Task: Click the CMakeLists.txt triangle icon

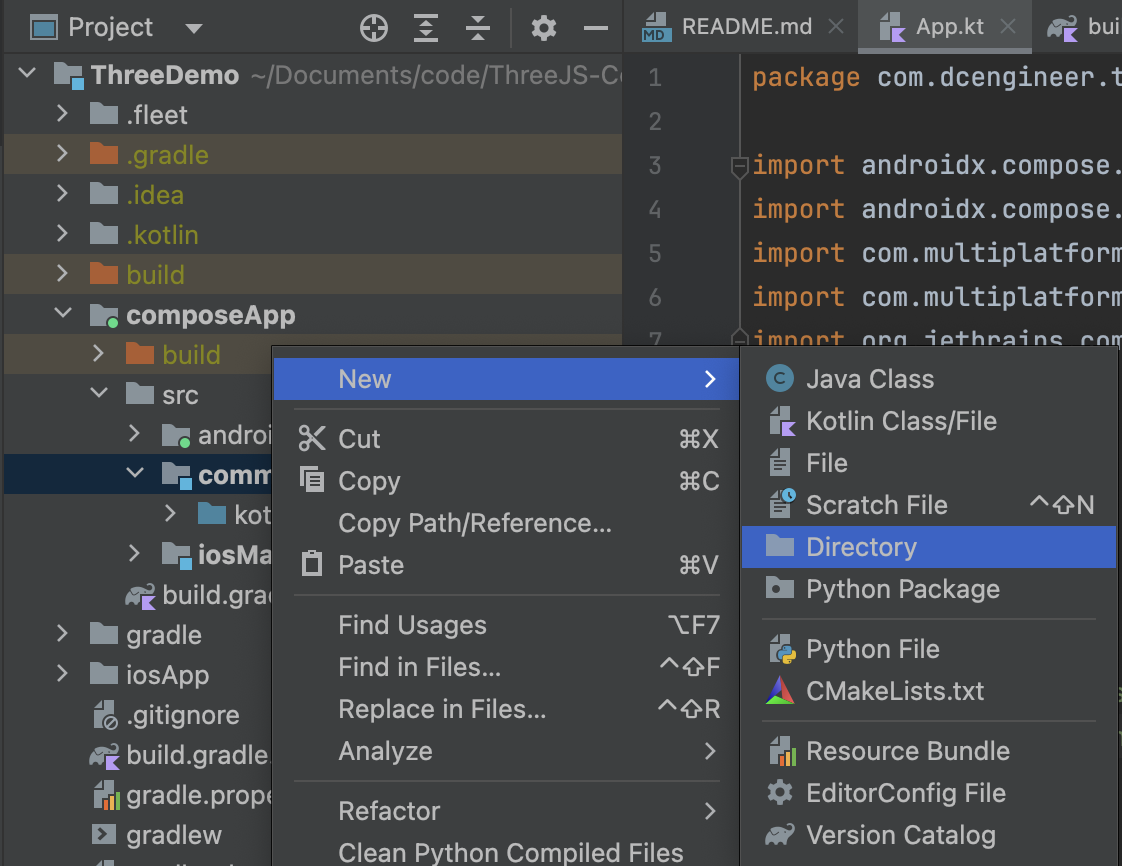Action: (780, 691)
